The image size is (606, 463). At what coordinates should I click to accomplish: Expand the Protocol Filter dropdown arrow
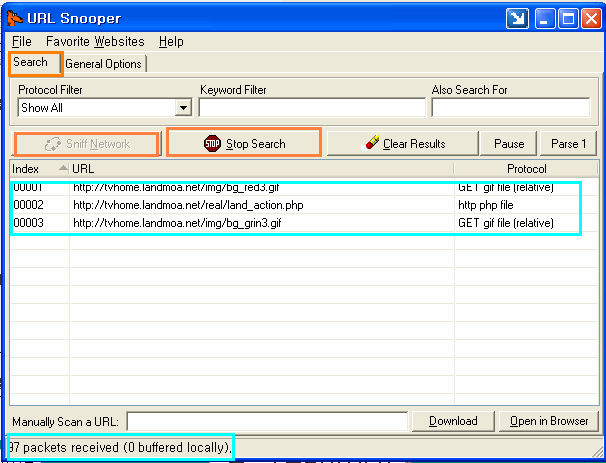183,108
